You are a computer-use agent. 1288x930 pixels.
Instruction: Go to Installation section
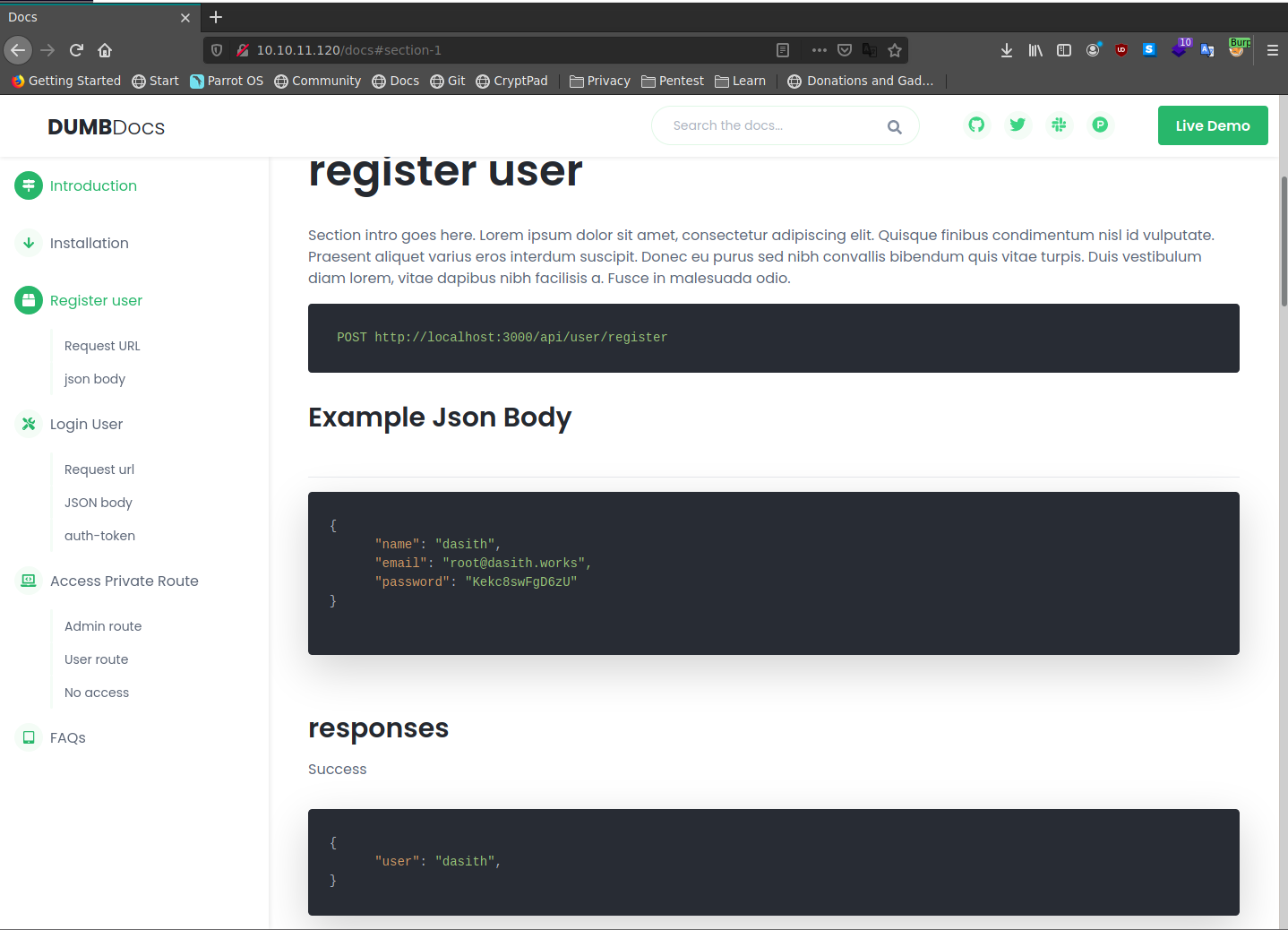click(x=90, y=243)
